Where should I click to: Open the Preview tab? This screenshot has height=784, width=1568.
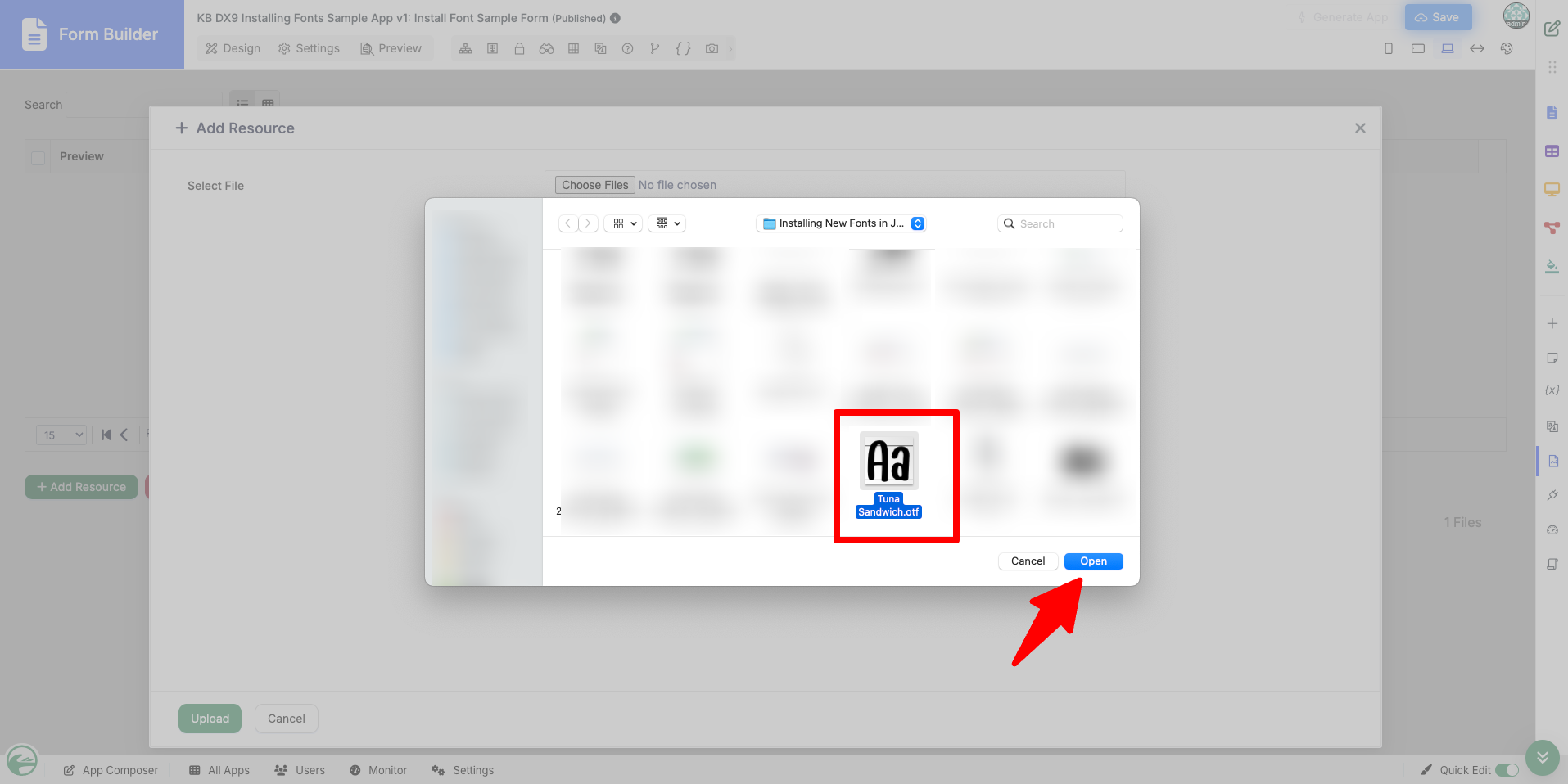[x=391, y=49]
